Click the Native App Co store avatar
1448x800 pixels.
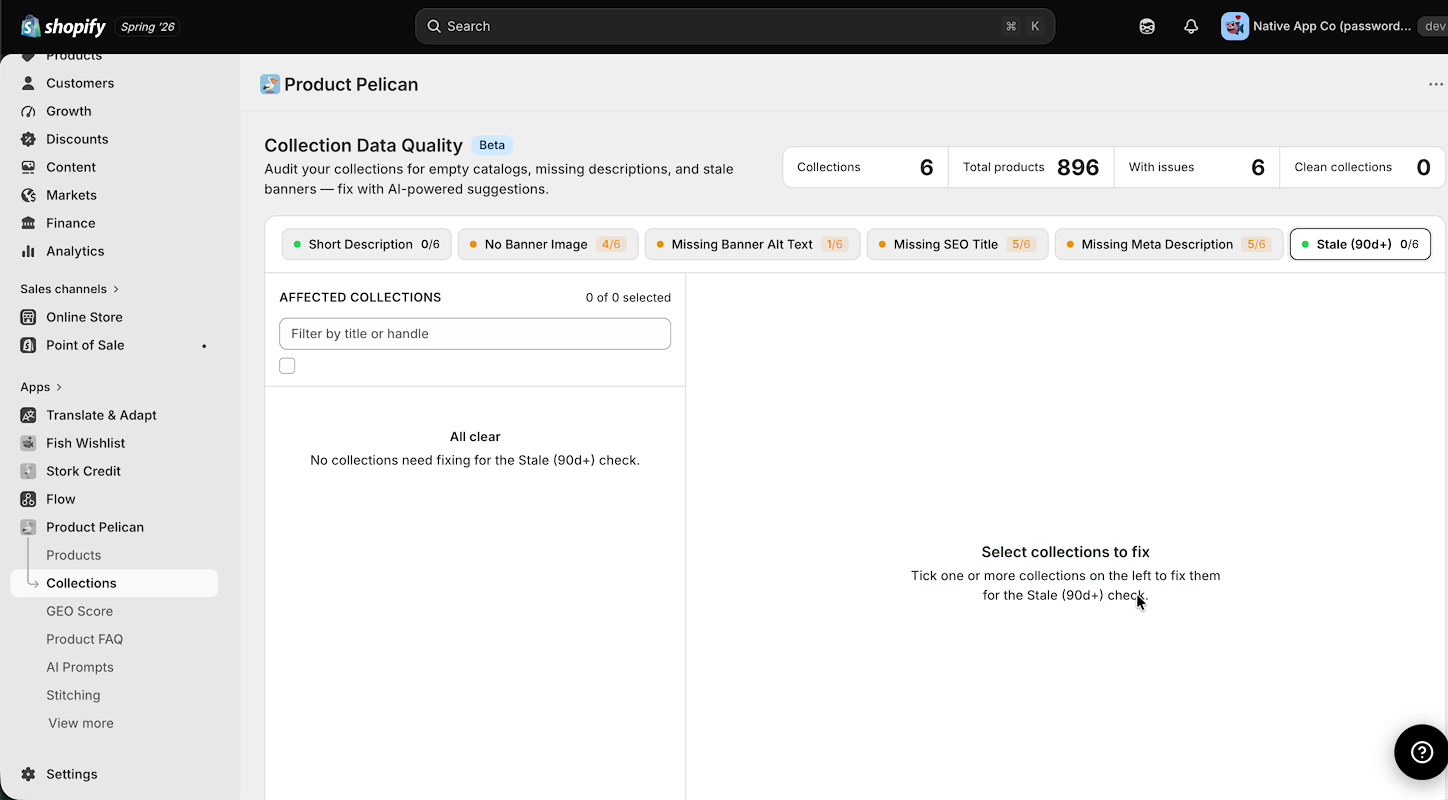pyautogui.click(x=1235, y=26)
